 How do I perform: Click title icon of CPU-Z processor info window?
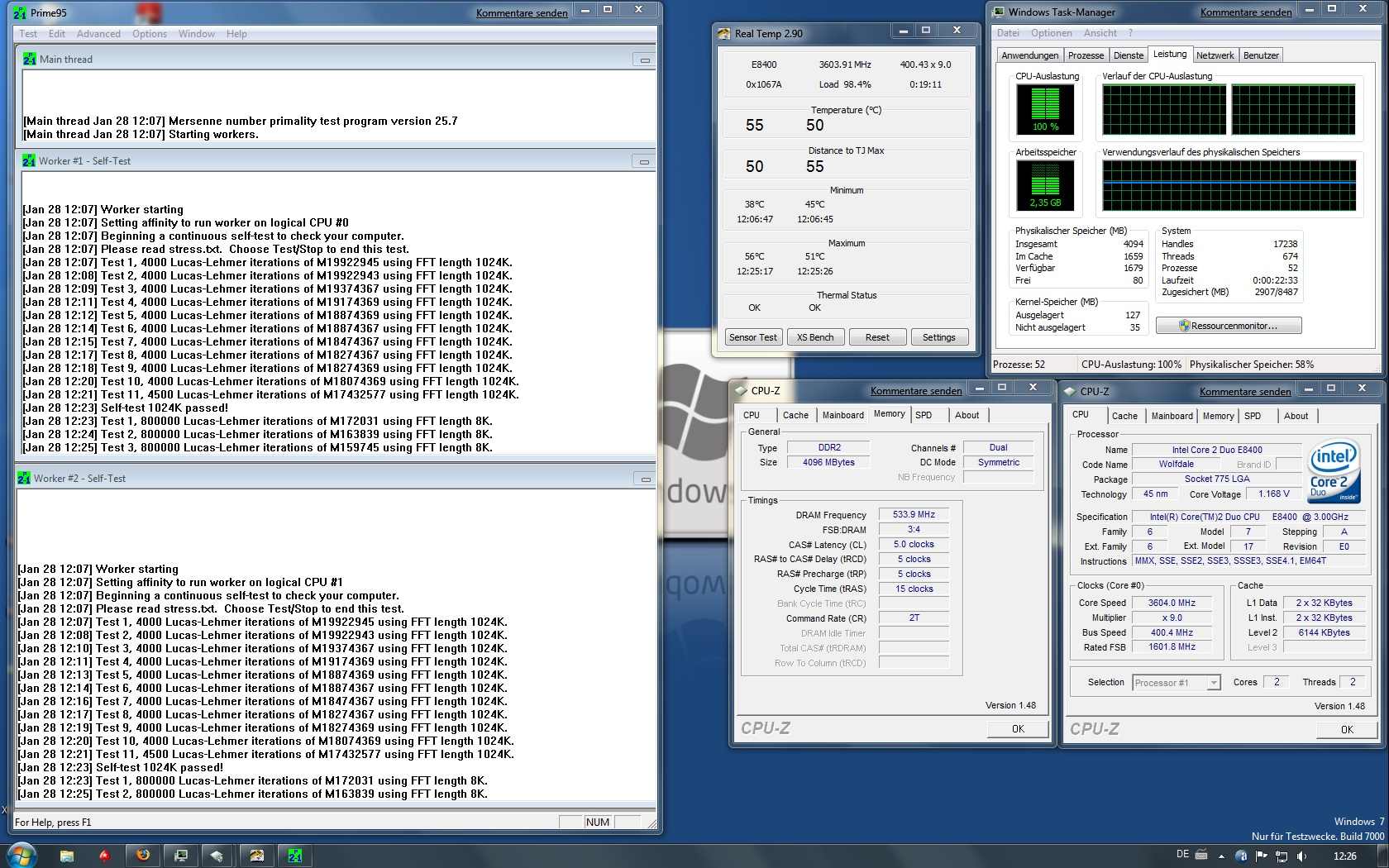click(x=1069, y=392)
